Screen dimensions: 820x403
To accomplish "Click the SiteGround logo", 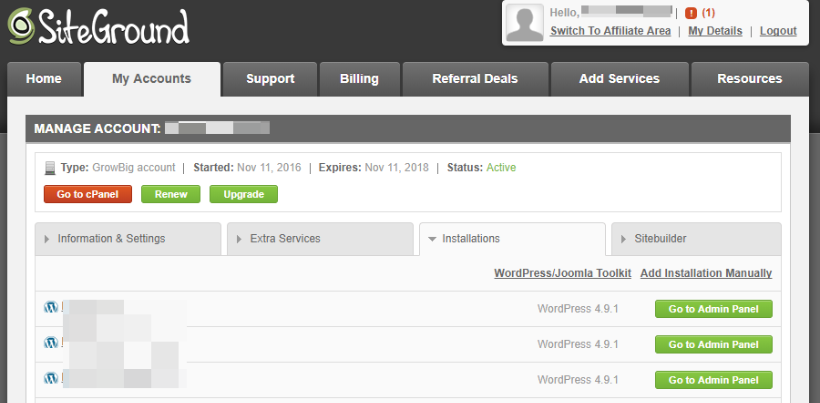I will point(98,26).
